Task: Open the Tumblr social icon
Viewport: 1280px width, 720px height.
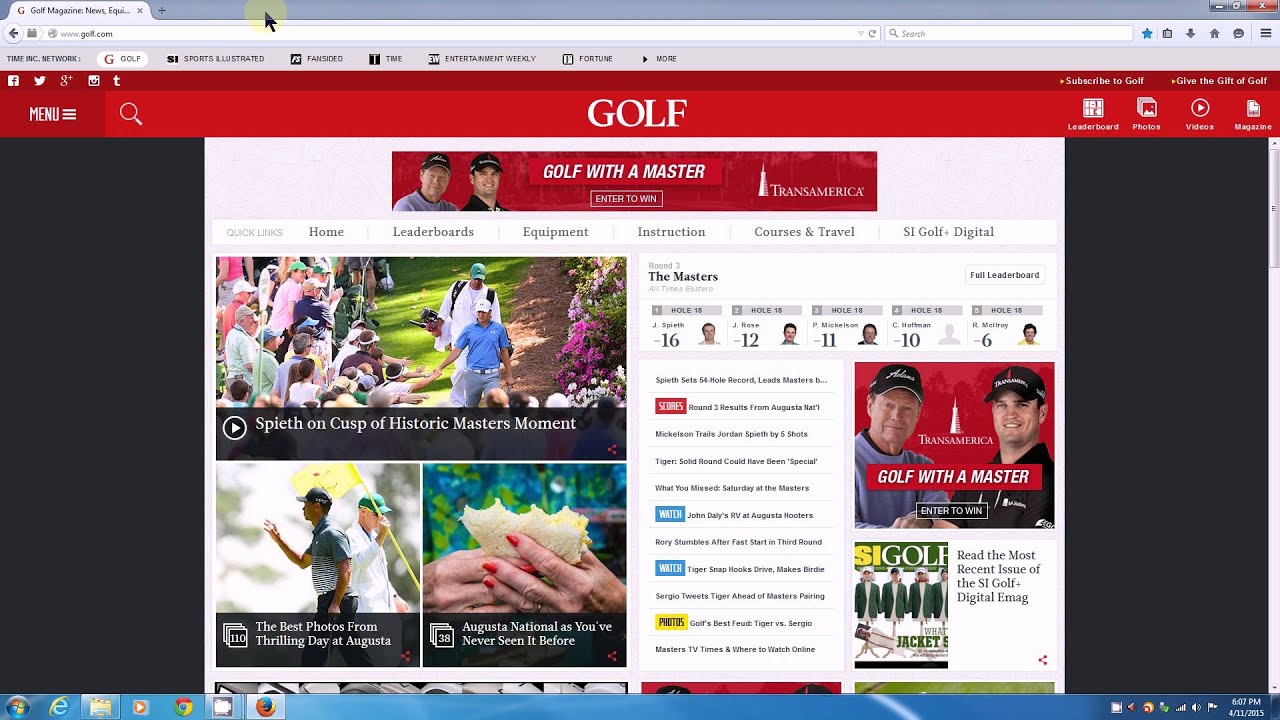Action: [117, 81]
